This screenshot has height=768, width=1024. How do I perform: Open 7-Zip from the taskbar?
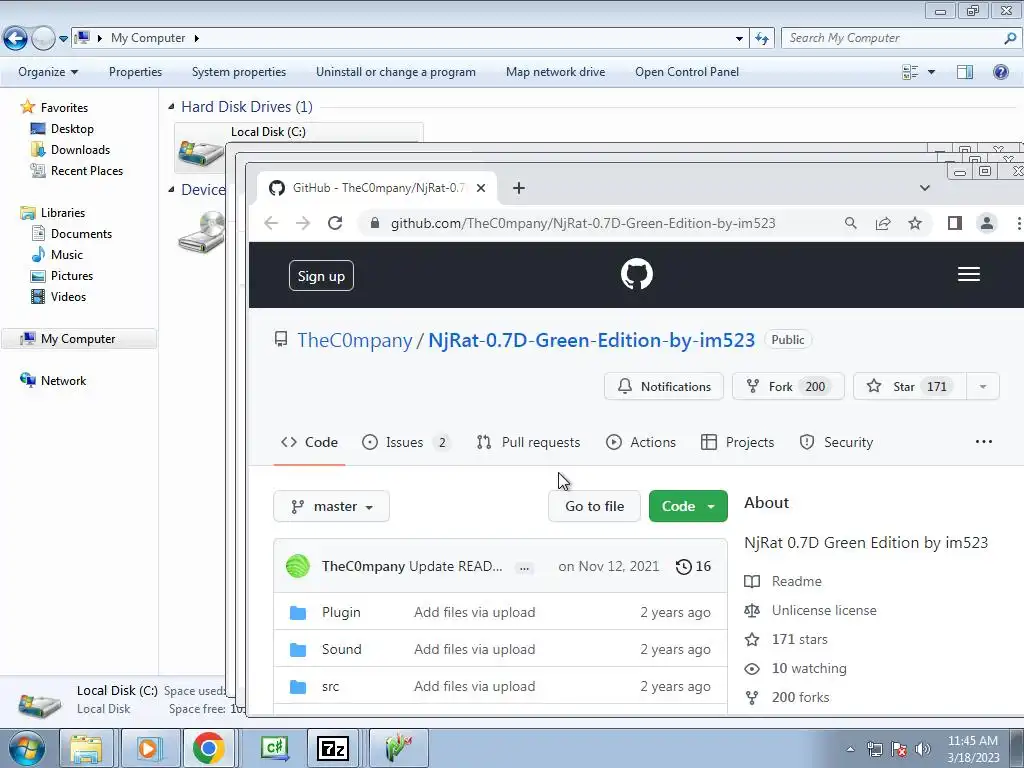332,748
